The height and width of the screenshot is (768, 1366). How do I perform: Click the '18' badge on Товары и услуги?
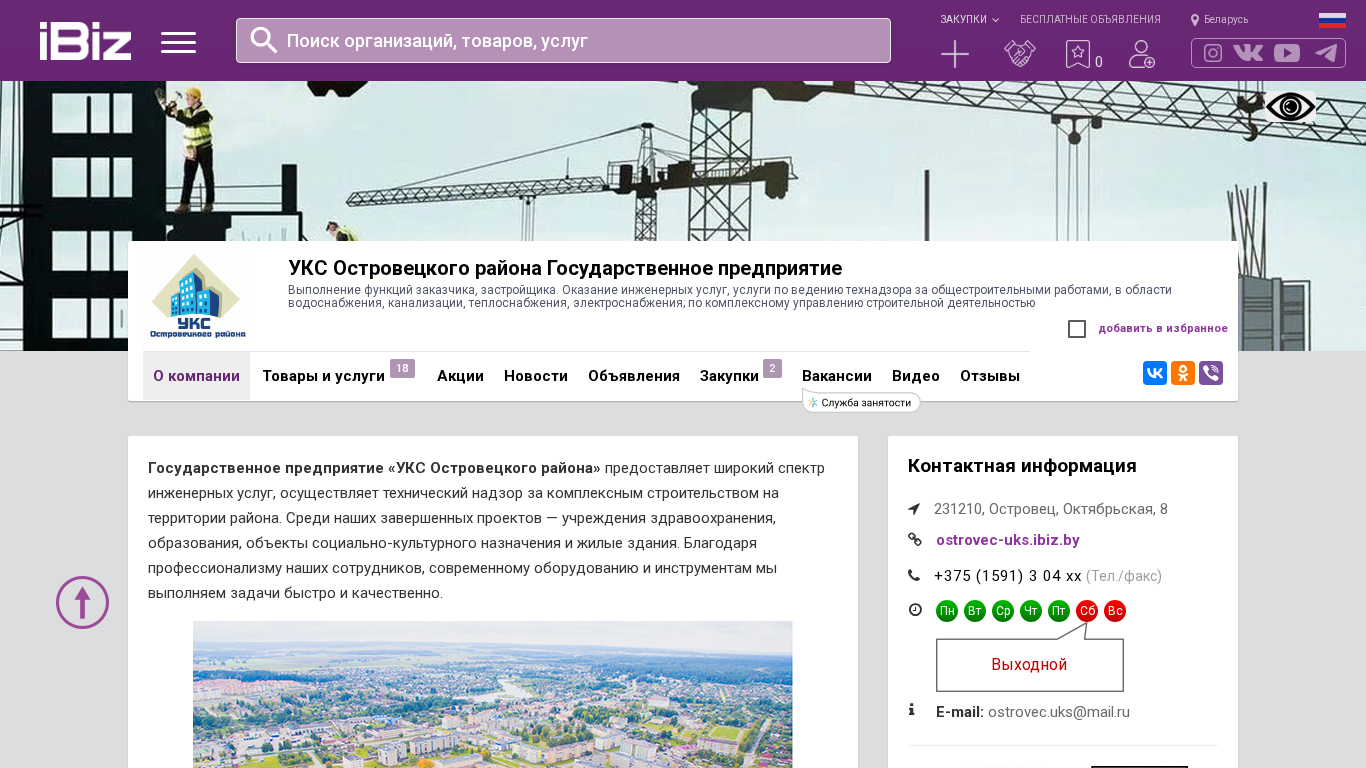point(402,368)
